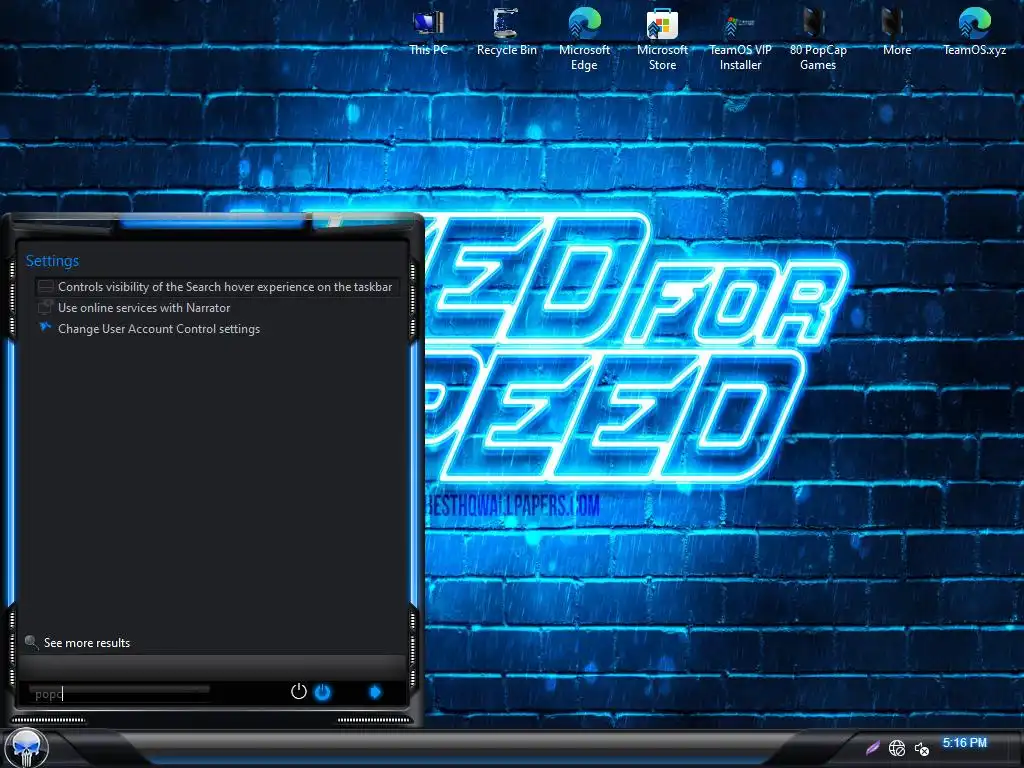Image resolution: width=1024 pixels, height=768 pixels.
Task: Select the More desktop icon
Action: coord(896,31)
